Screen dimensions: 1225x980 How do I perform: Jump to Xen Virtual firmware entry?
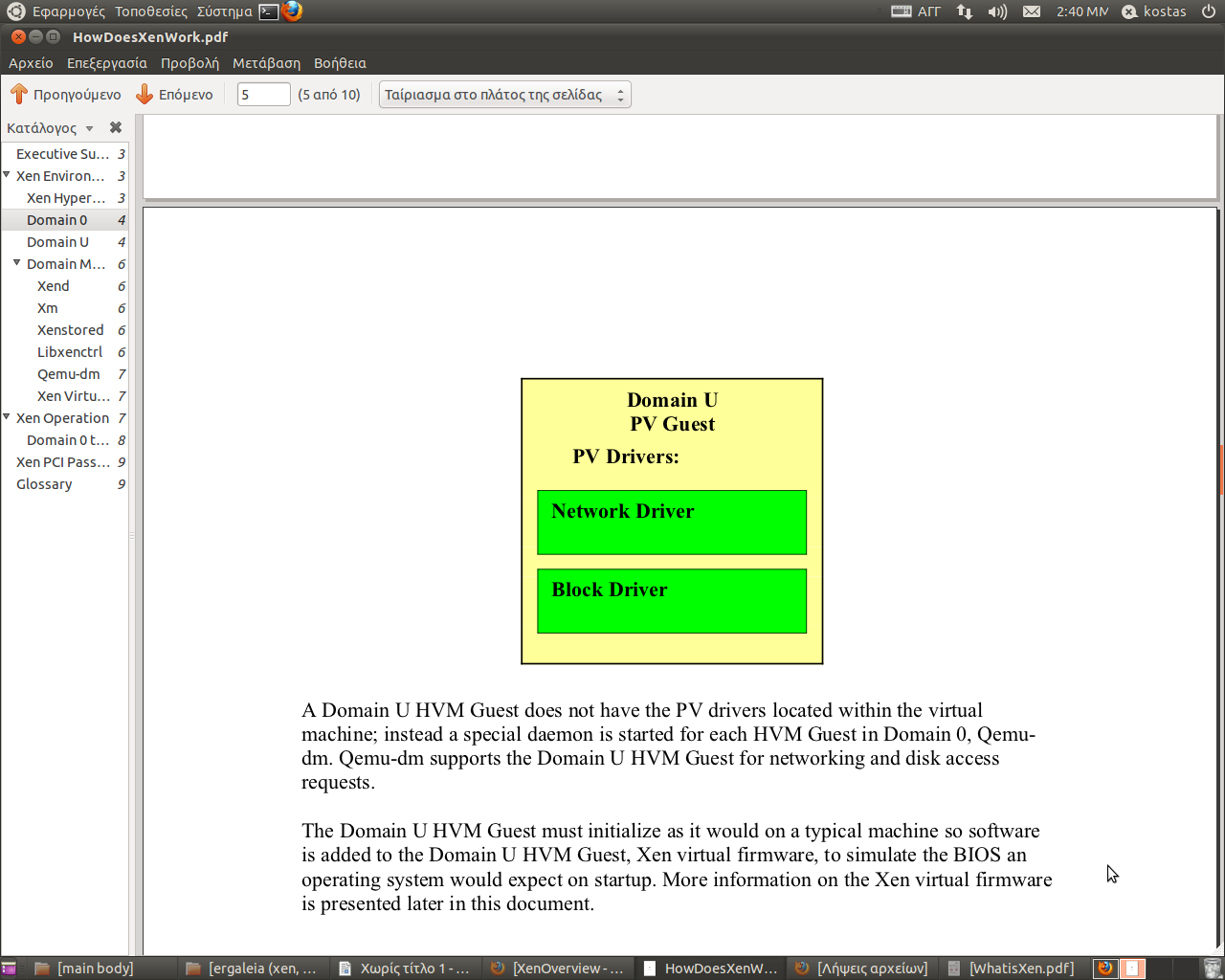tap(64, 396)
